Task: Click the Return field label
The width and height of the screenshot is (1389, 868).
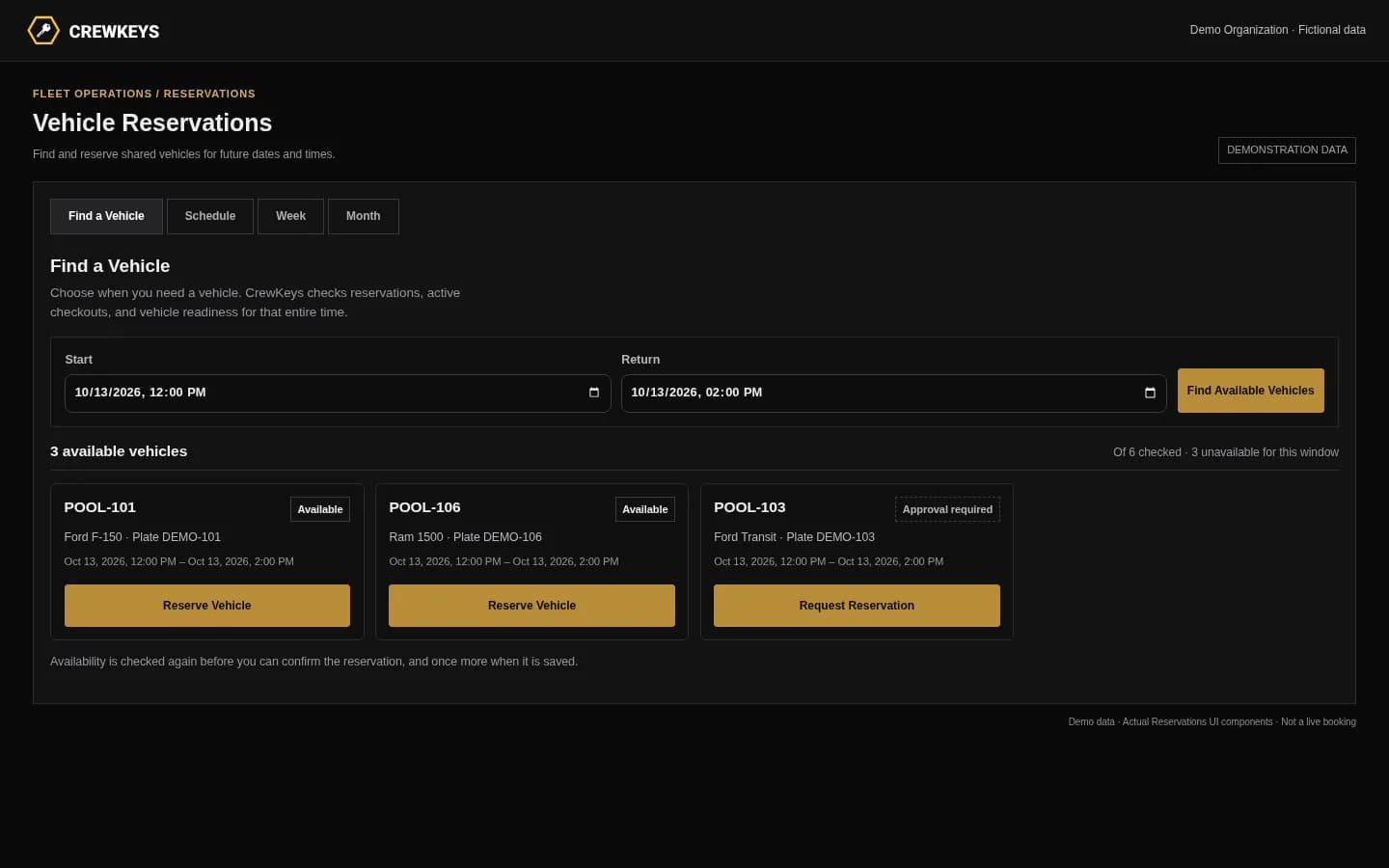Action: 640,360
